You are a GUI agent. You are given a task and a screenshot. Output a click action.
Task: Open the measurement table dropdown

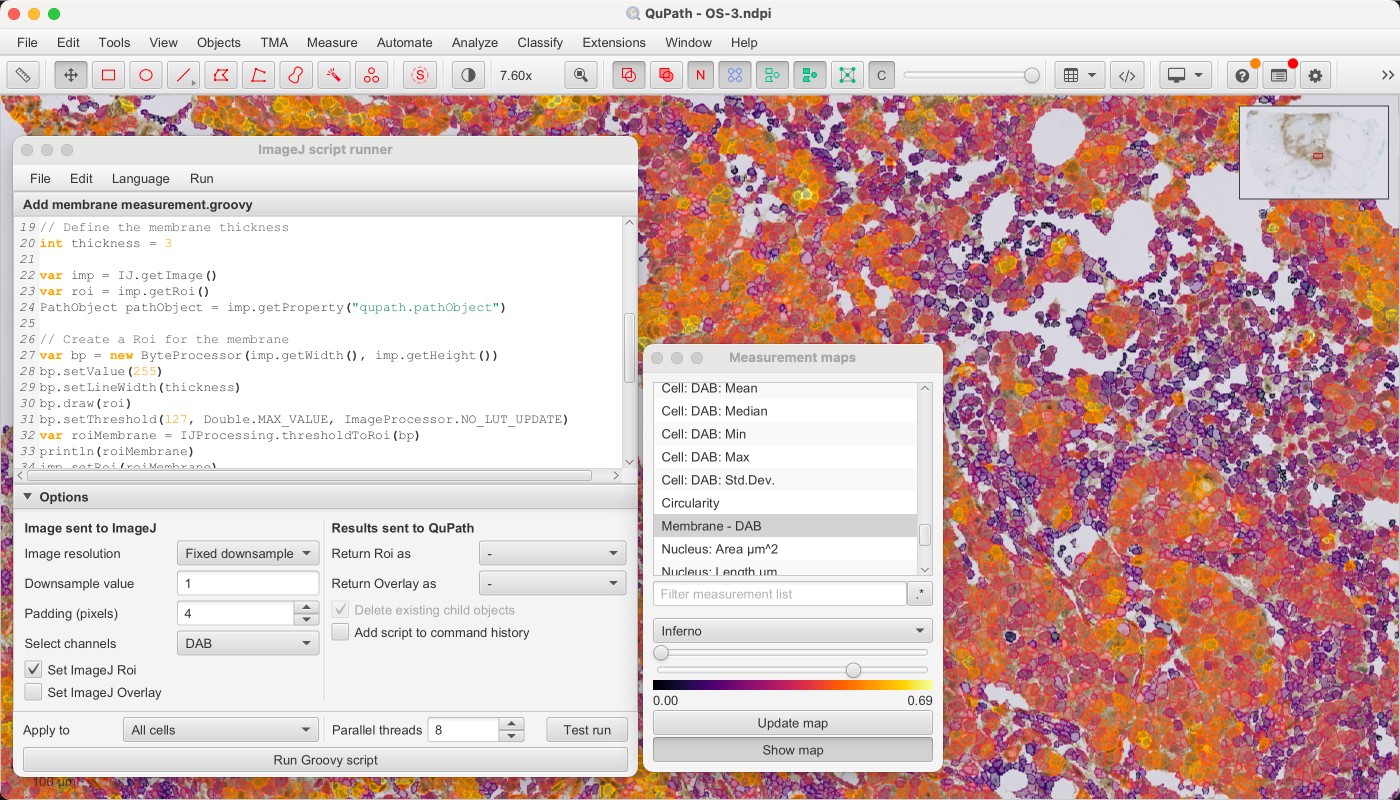click(x=1080, y=75)
